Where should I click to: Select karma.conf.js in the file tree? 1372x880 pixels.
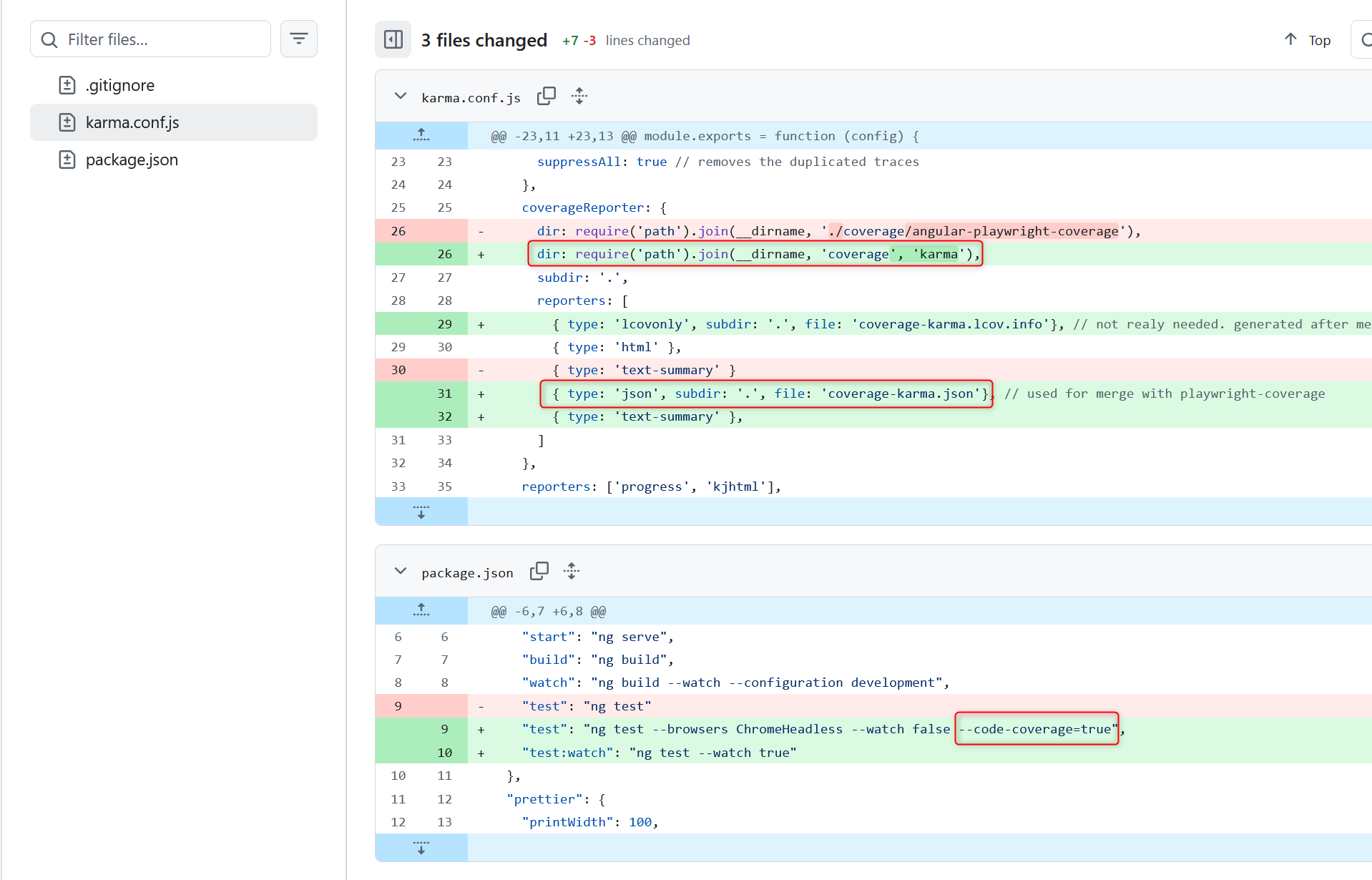(x=132, y=122)
